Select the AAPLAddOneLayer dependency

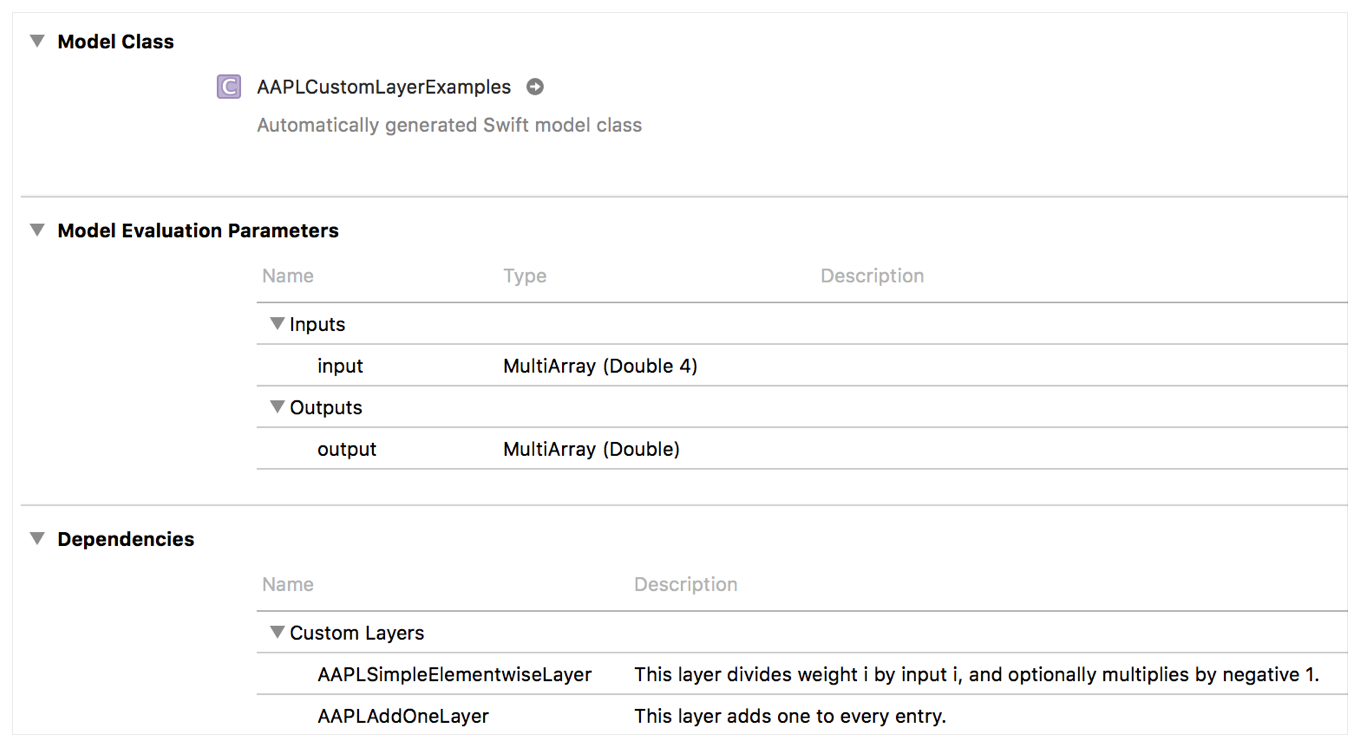(403, 716)
